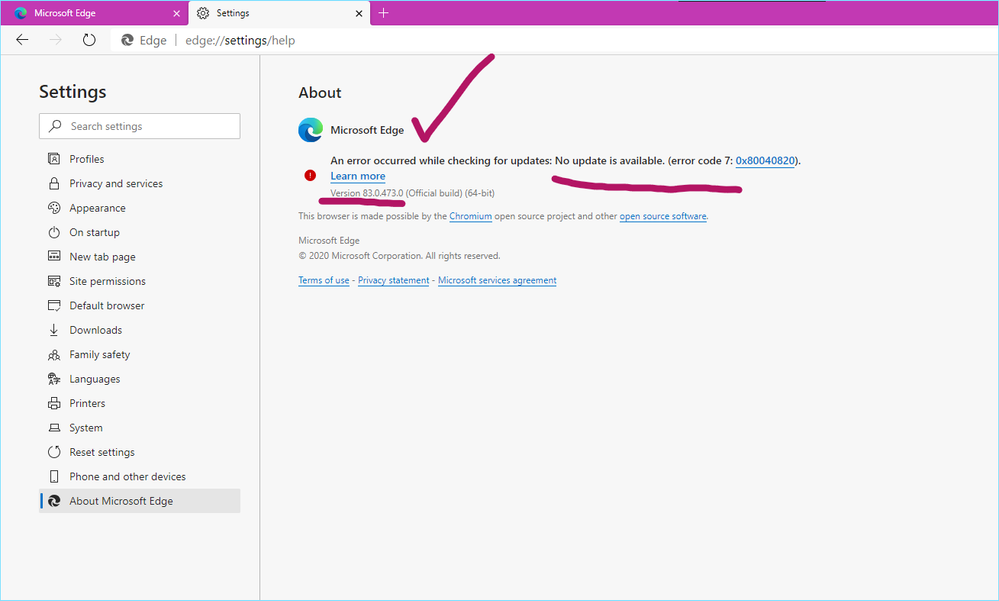Click the Languages icon
Image resolution: width=999 pixels, height=601 pixels.
[x=54, y=379]
